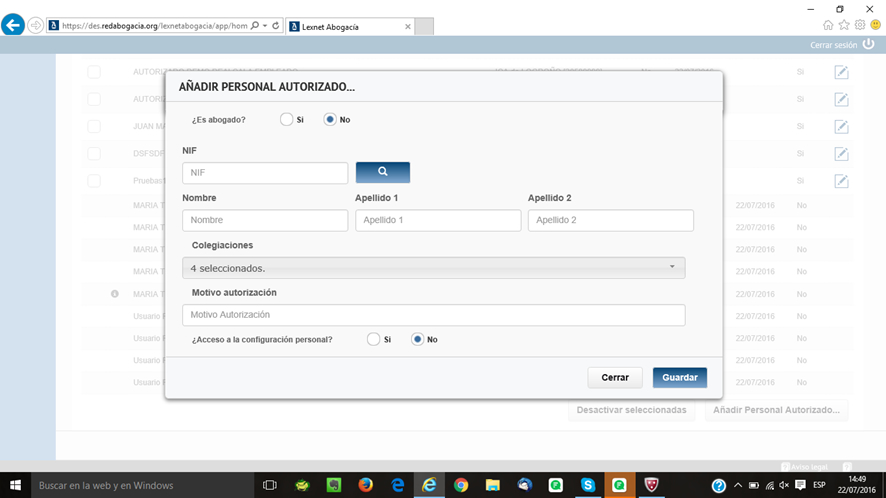Click into the Motivo Autorización field
The height and width of the screenshot is (498, 886).
tap(433, 315)
